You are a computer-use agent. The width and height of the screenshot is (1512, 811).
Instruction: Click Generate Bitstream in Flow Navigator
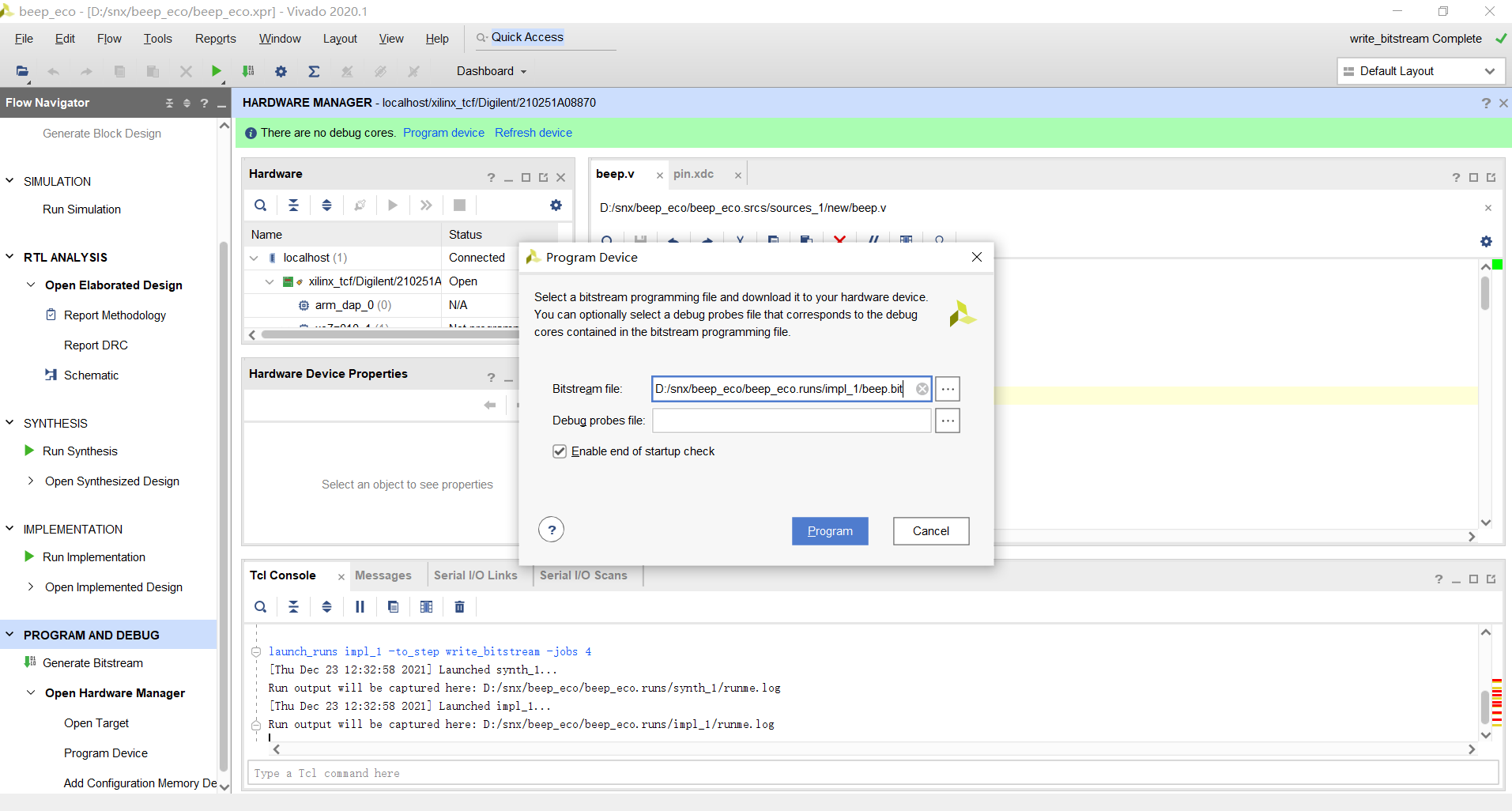tap(92, 663)
